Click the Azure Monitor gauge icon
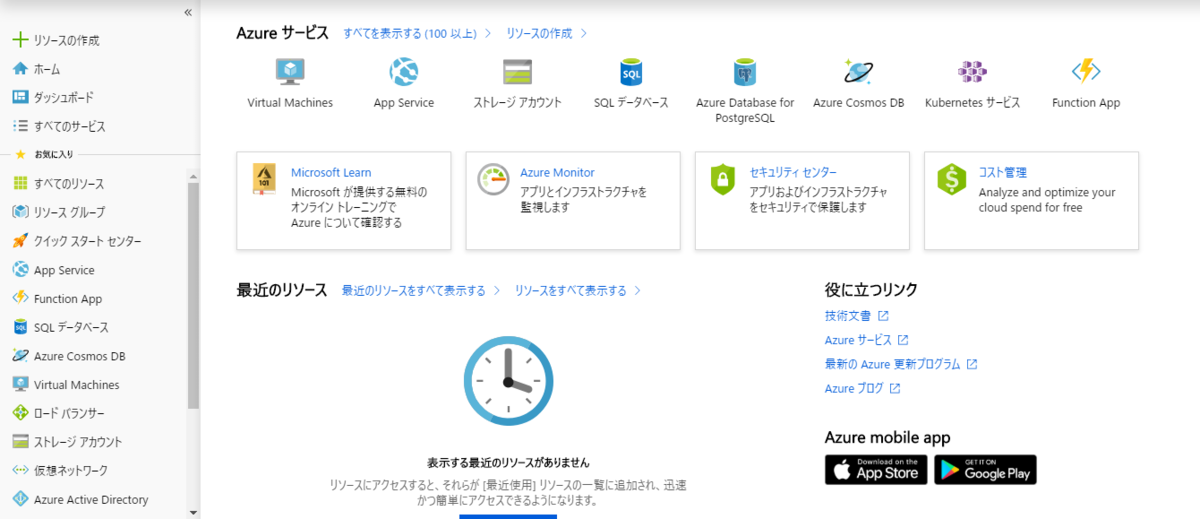This screenshot has height=519, width=1200. click(x=494, y=179)
